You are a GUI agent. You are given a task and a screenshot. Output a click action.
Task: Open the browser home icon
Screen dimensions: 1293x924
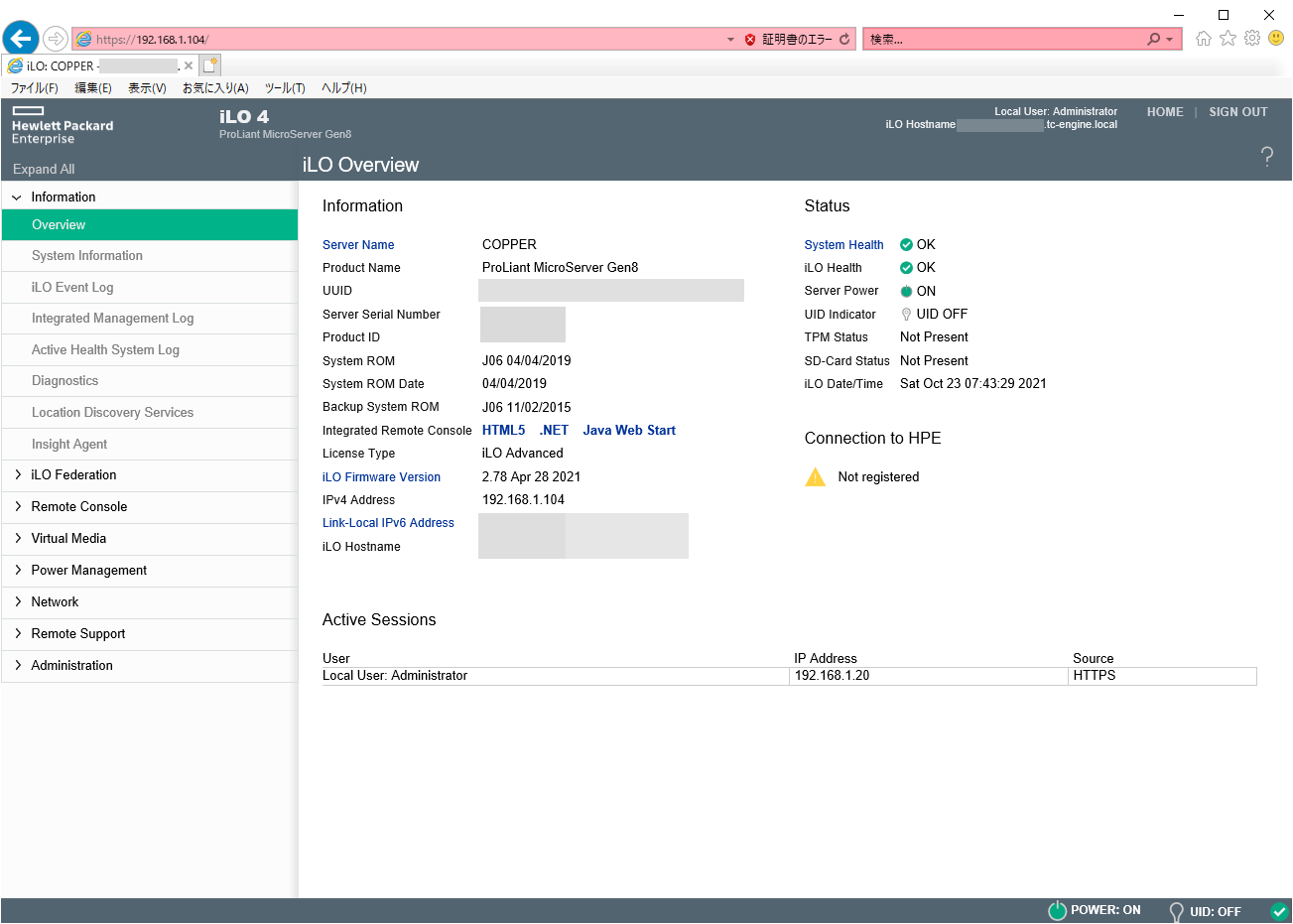tap(1204, 39)
